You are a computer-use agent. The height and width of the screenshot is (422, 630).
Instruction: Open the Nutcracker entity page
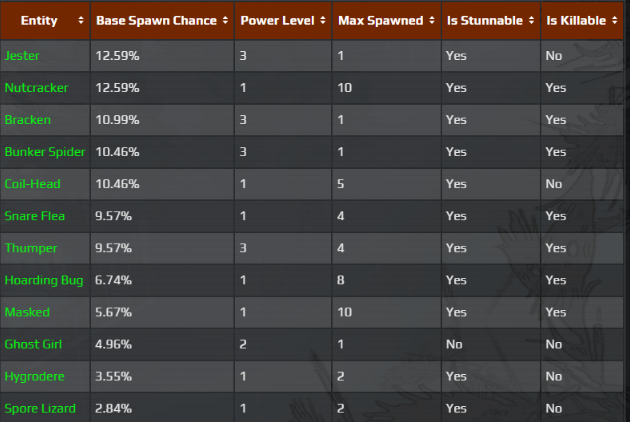(36, 88)
